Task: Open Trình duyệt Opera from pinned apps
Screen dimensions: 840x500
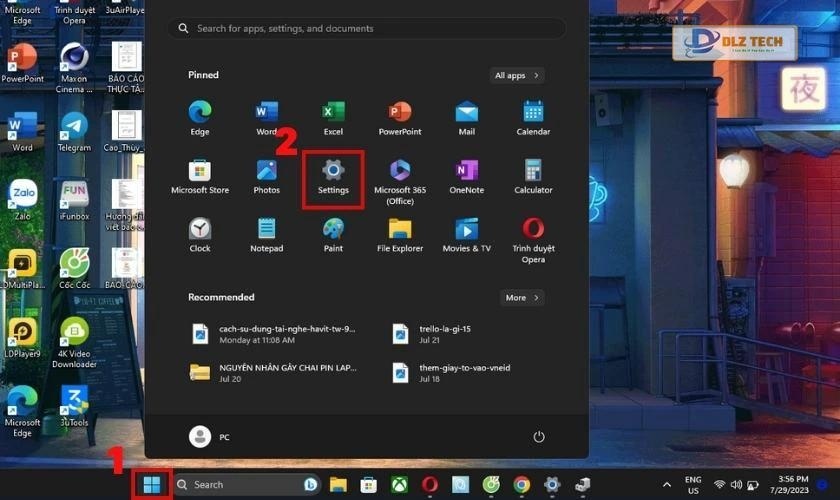Action: (x=533, y=241)
